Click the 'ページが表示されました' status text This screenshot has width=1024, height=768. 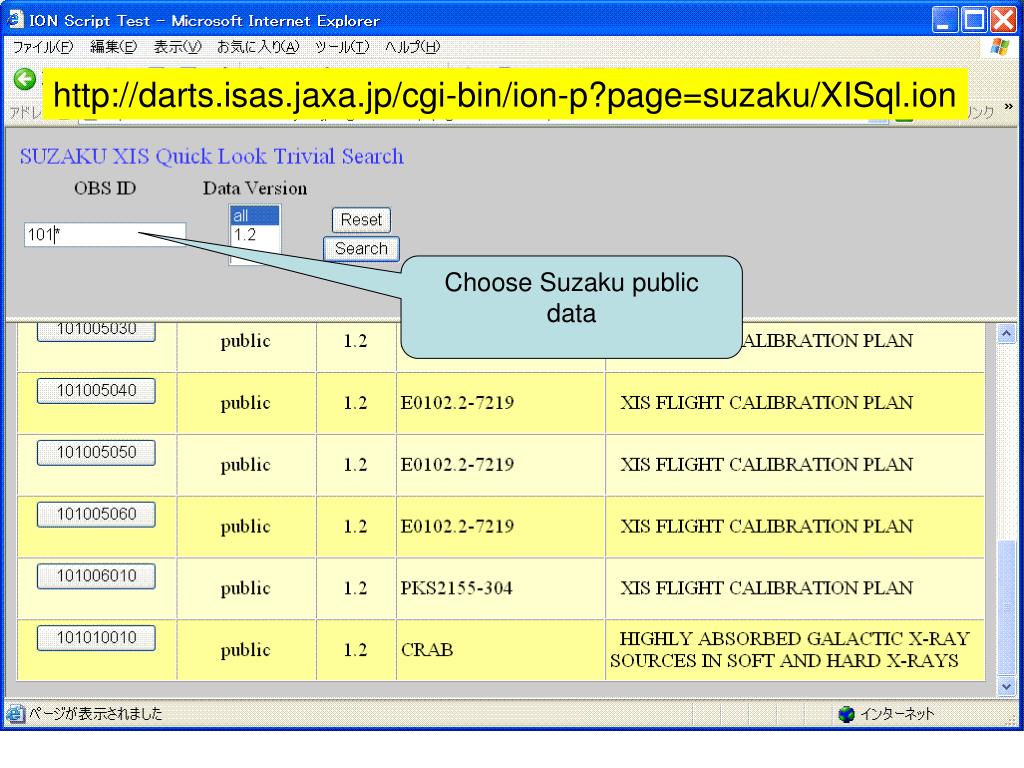[x=95, y=714]
